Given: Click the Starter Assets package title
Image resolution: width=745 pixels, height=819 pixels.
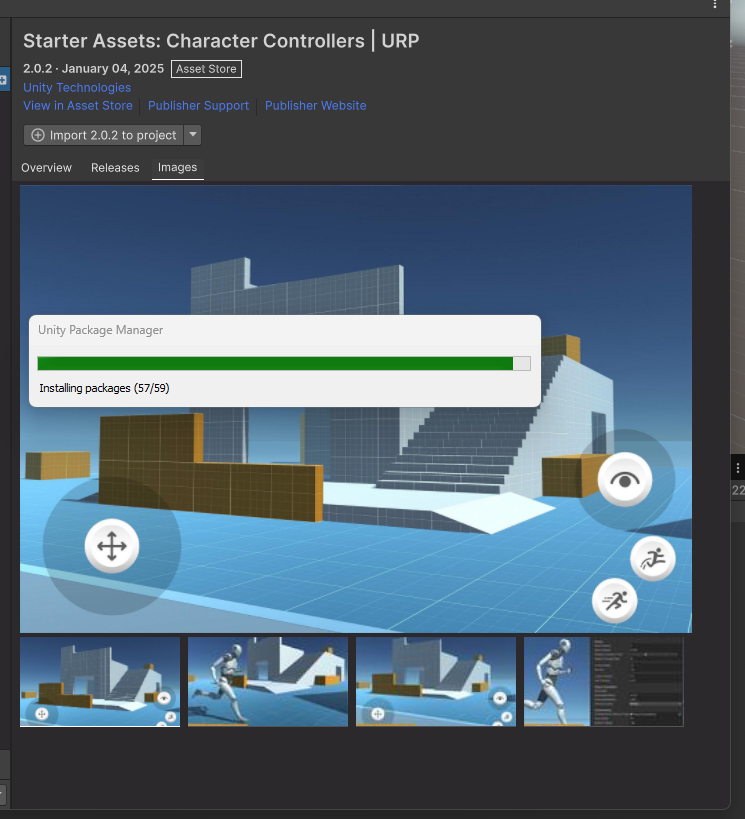Looking at the screenshot, I should point(221,41).
